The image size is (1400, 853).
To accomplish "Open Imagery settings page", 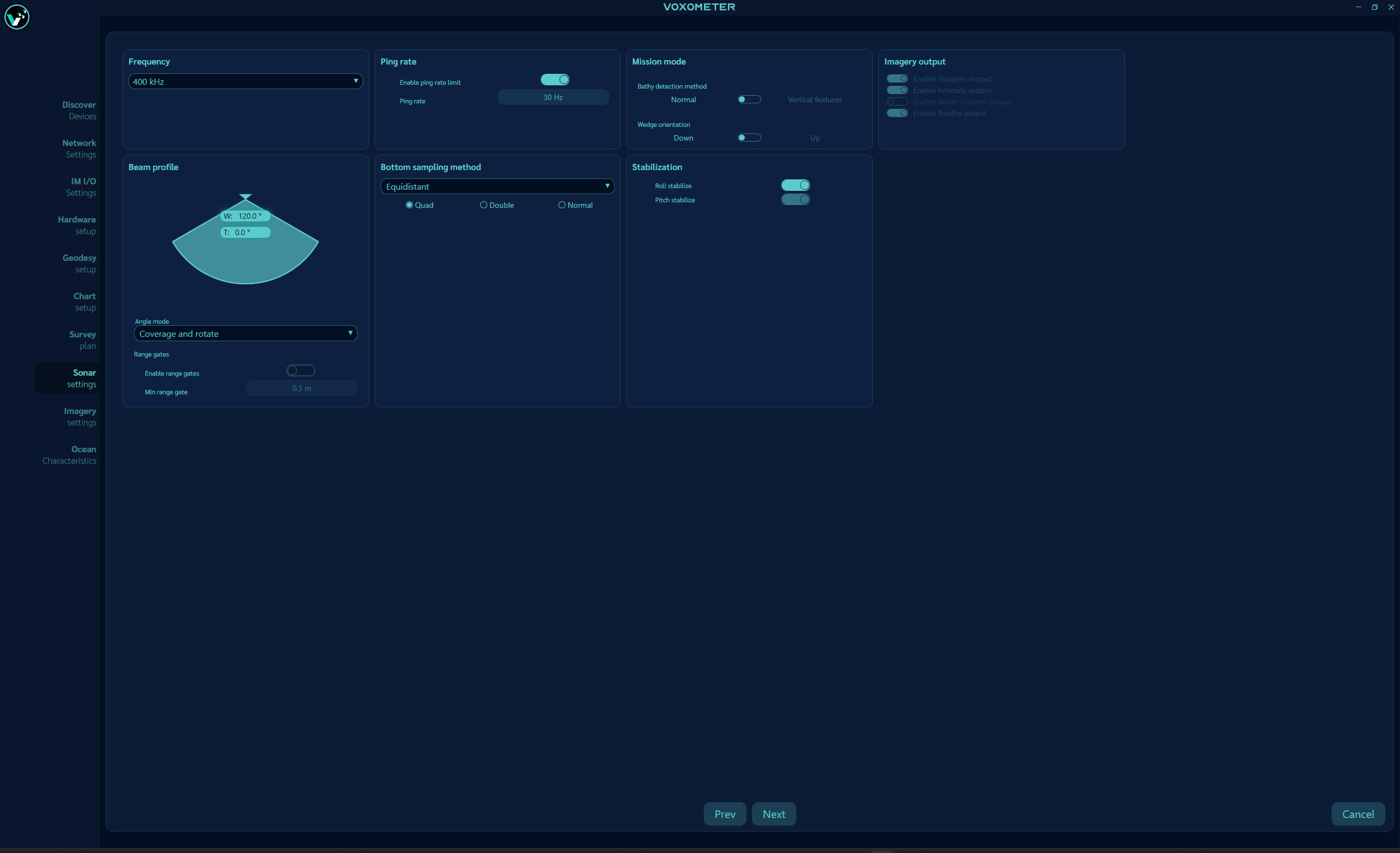I will pos(79,417).
